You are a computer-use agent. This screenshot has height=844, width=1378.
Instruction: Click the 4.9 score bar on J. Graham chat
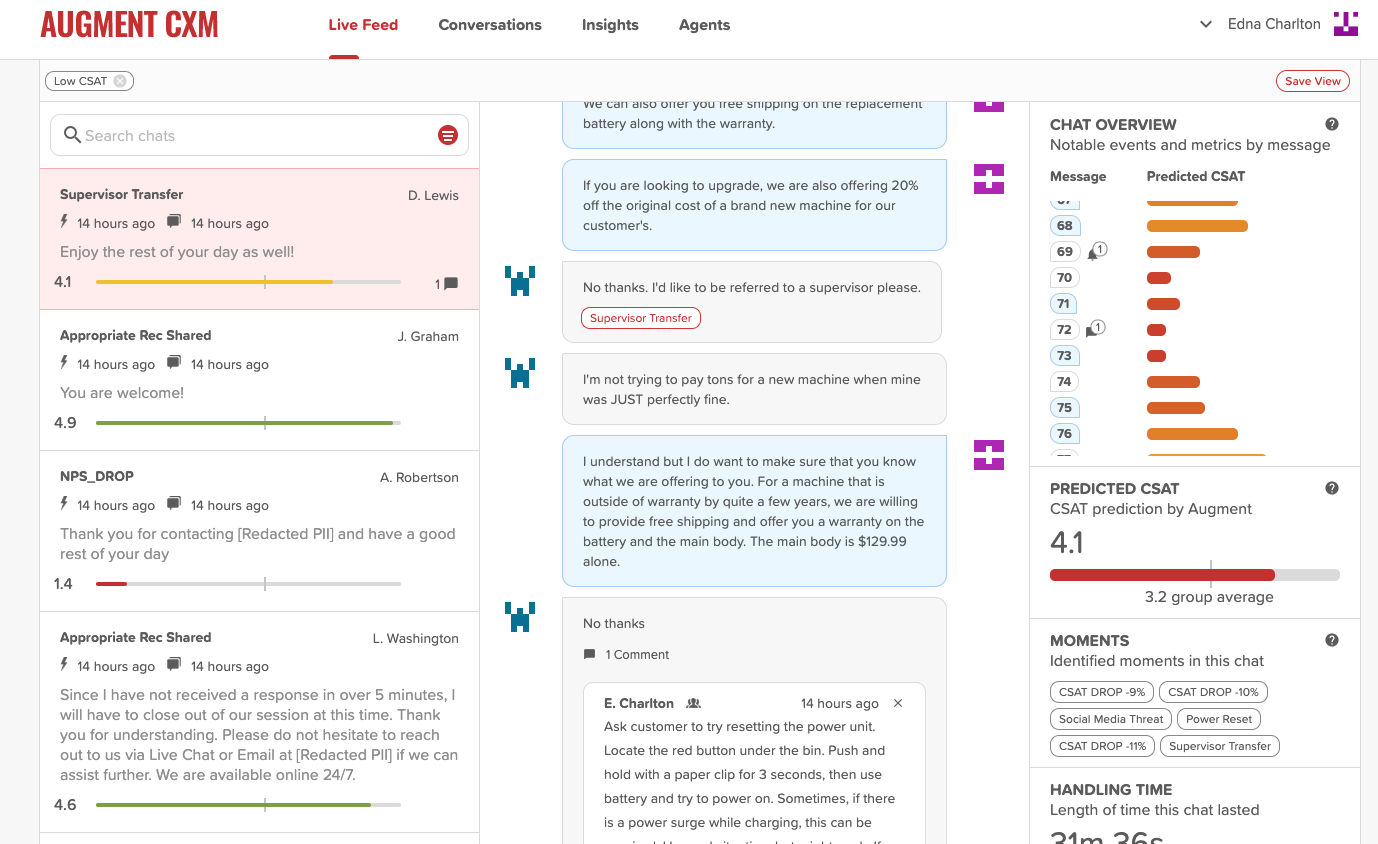coord(248,423)
